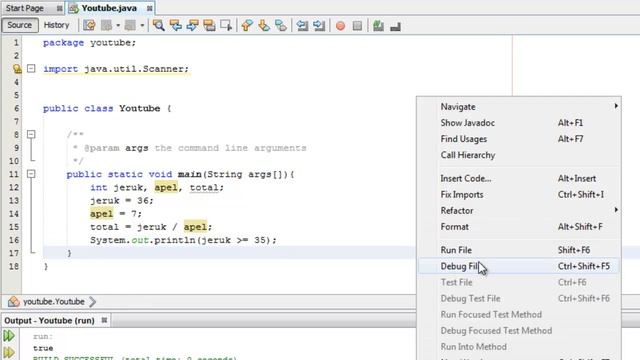Choose Fix Imports from context menu
This screenshot has height=360, width=640.
tap(519, 195)
